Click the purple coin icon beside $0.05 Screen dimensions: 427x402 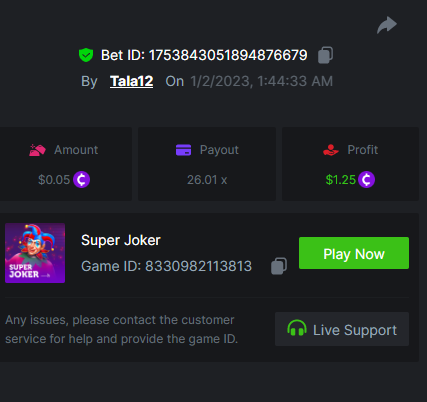82,180
